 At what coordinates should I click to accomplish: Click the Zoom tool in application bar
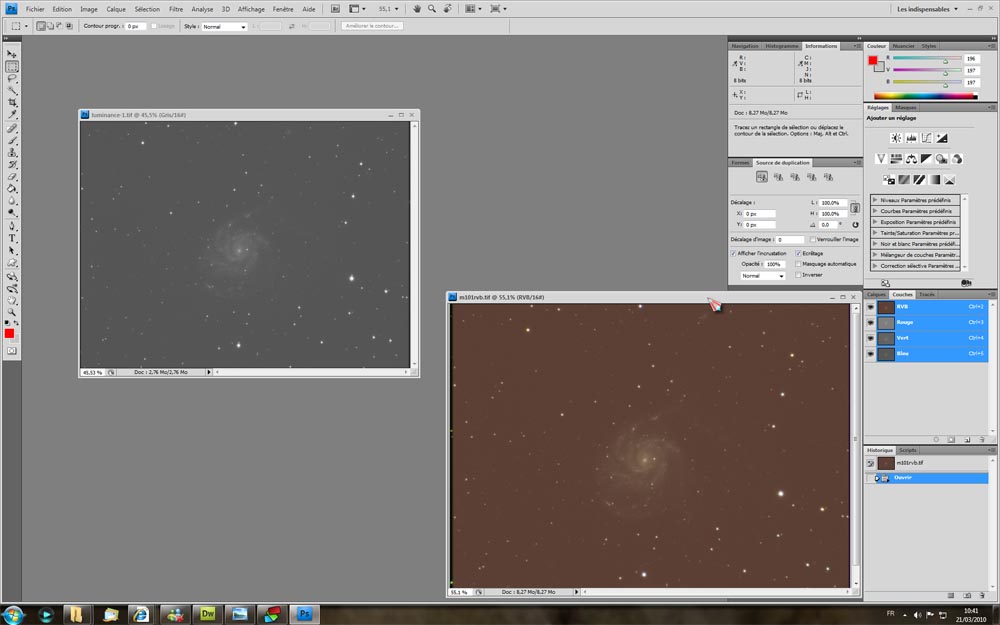coord(432,8)
